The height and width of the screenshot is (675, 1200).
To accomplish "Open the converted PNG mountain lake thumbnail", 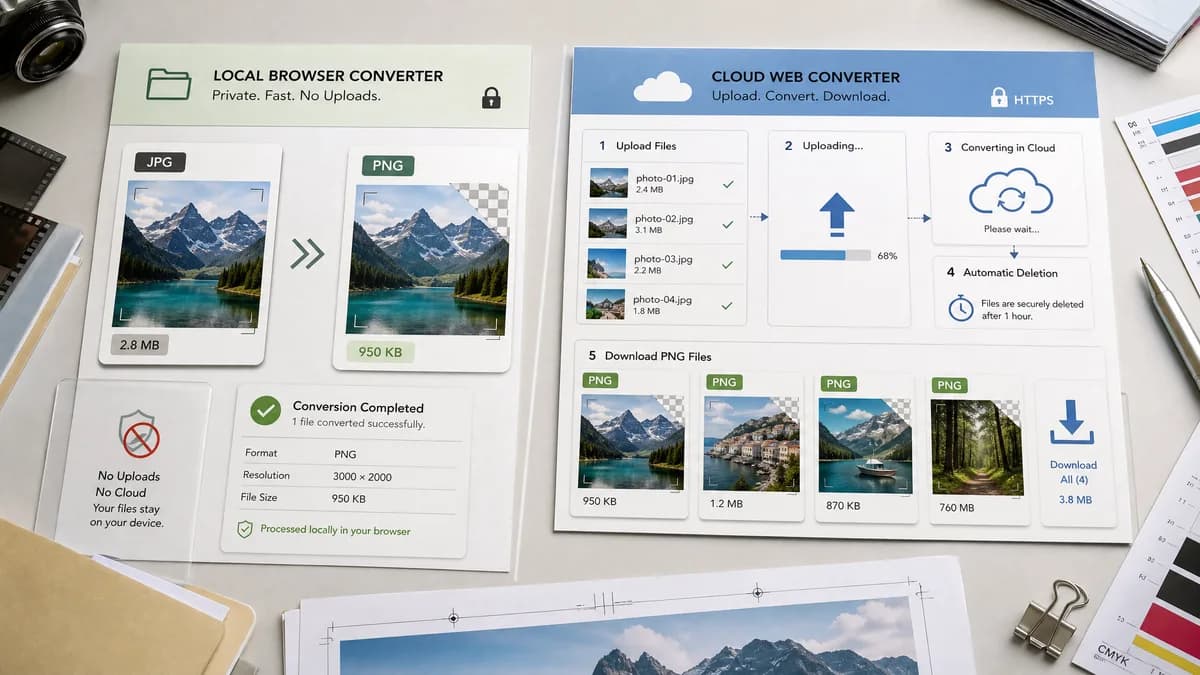I will (x=427, y=258).
